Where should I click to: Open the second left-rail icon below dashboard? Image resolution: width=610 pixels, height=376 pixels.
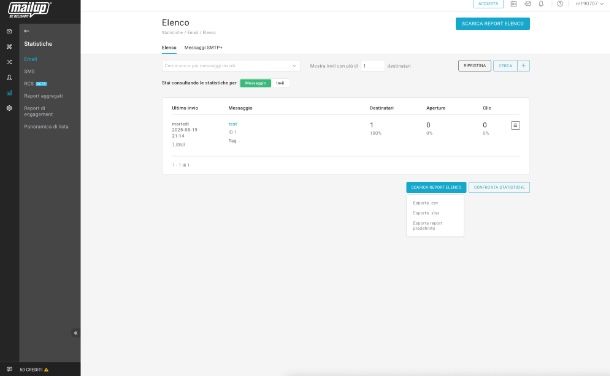tap(9, 47)
